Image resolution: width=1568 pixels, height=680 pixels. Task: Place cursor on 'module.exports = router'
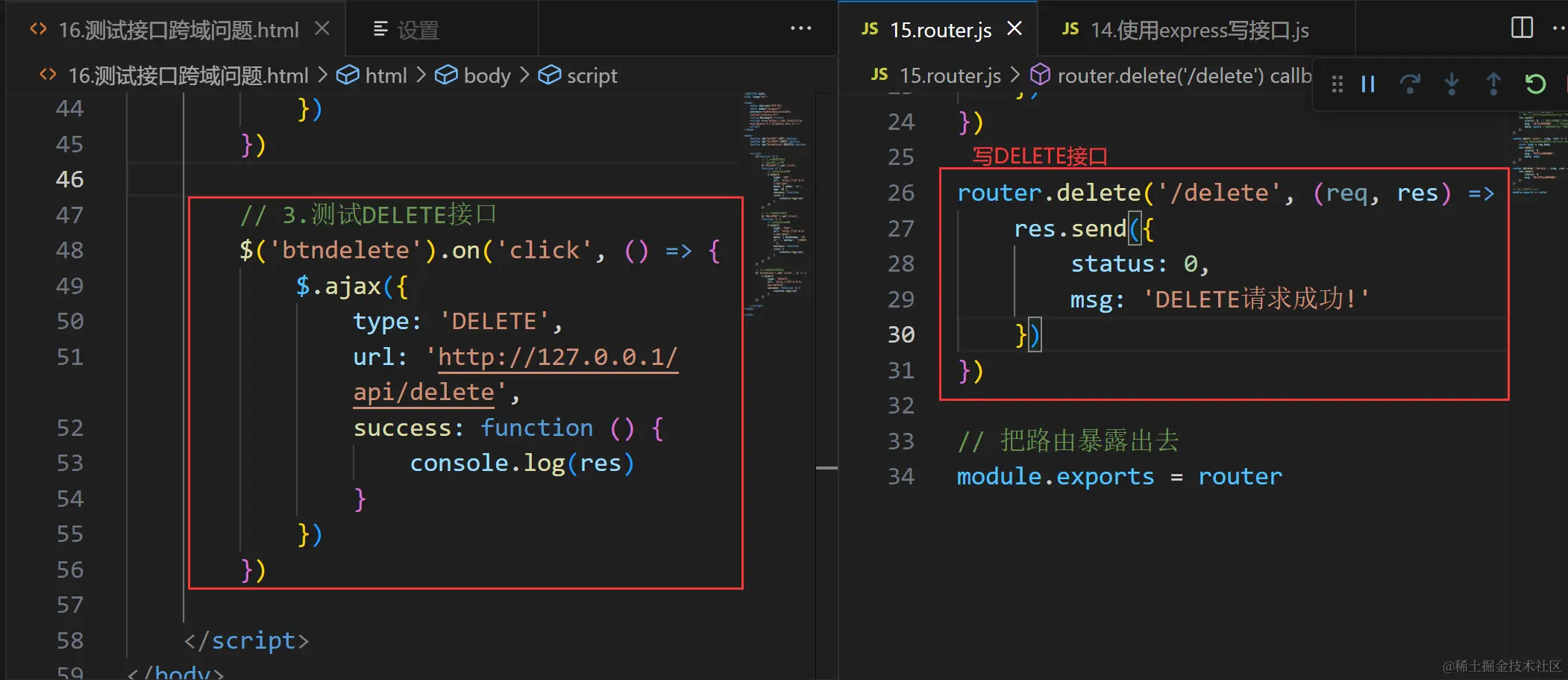pyautogui.click(x=1120, y=476)
